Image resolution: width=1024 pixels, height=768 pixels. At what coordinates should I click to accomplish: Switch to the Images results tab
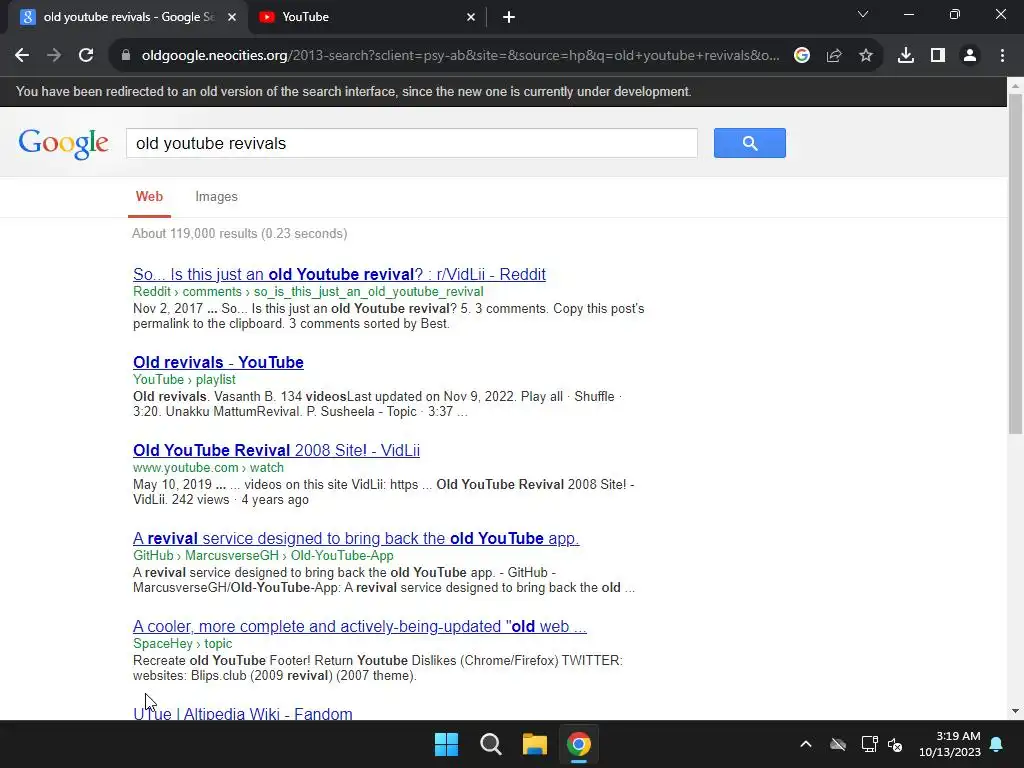tap(216, 197)
